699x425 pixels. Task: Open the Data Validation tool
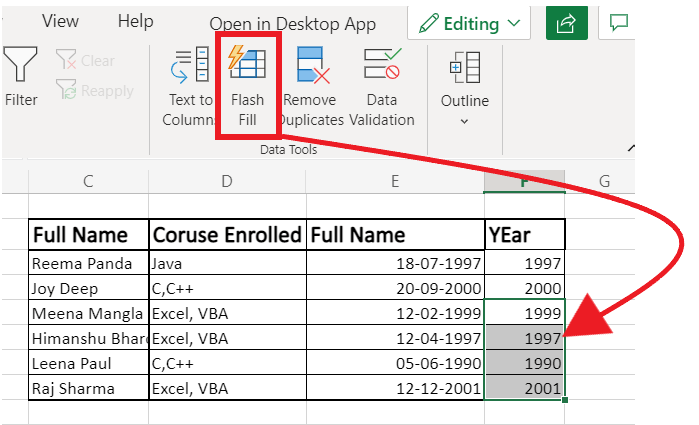click(381, 66)
